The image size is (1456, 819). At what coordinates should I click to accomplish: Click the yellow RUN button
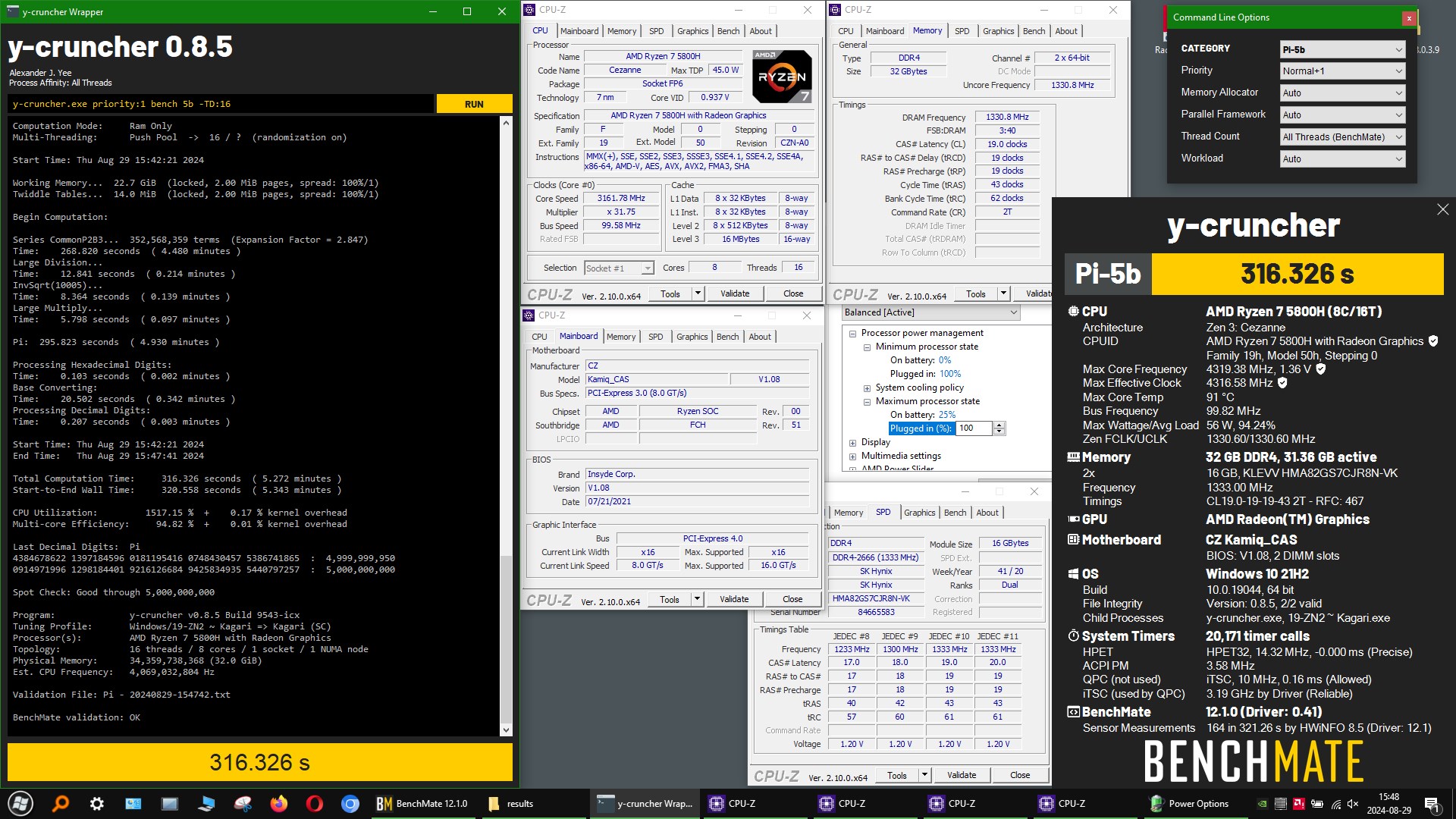[x=474, y=104]
